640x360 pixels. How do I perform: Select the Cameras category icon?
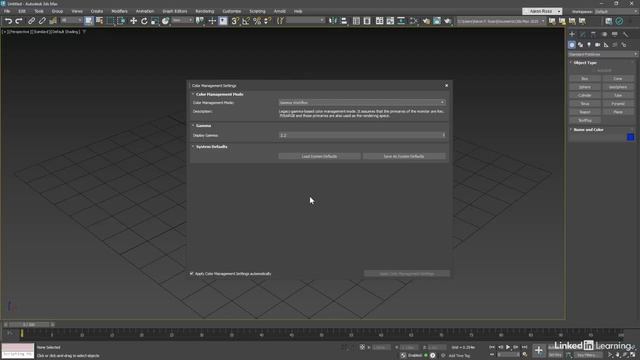point(598,45)
